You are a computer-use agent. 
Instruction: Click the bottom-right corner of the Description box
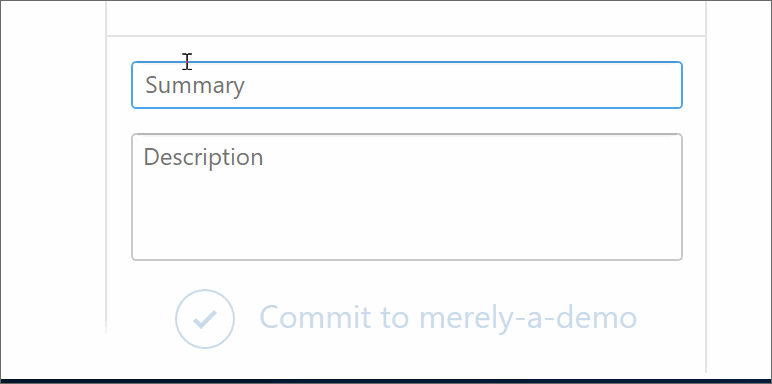click(679, 257)
